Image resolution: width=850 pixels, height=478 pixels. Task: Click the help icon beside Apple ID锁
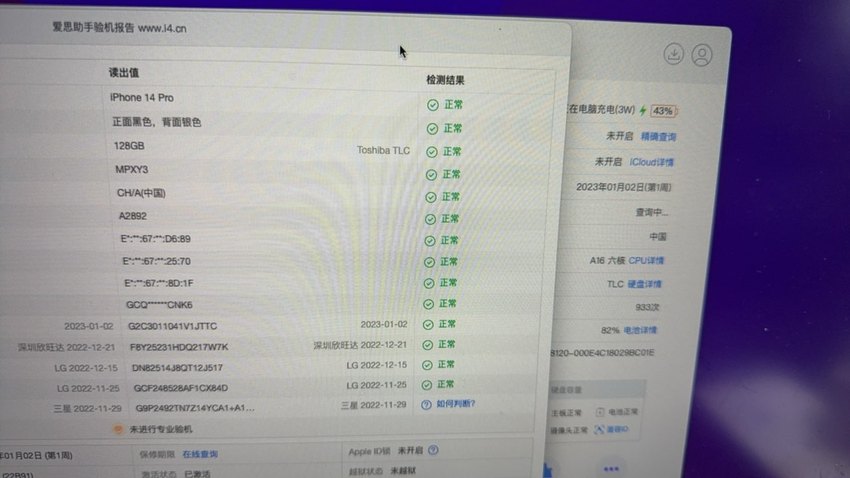coord(433,450)
